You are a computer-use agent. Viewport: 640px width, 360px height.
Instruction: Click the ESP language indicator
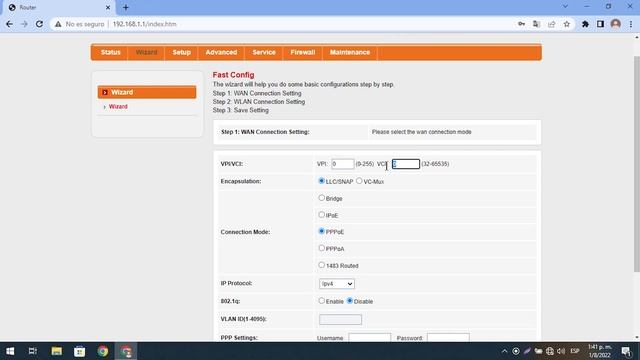tap(575, 351)
